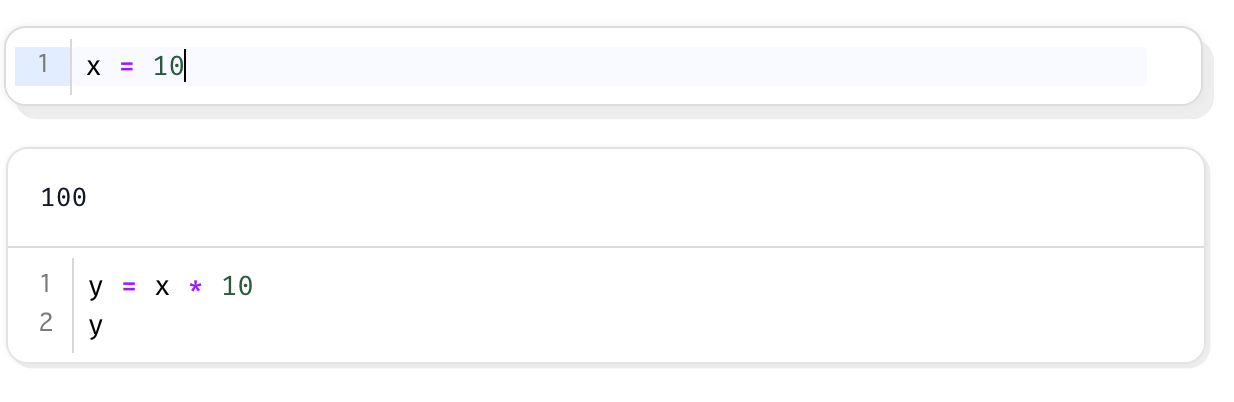Place cursor on variable x in first cell
This screenshot has width=1234, height=402.
click(94, 67)
